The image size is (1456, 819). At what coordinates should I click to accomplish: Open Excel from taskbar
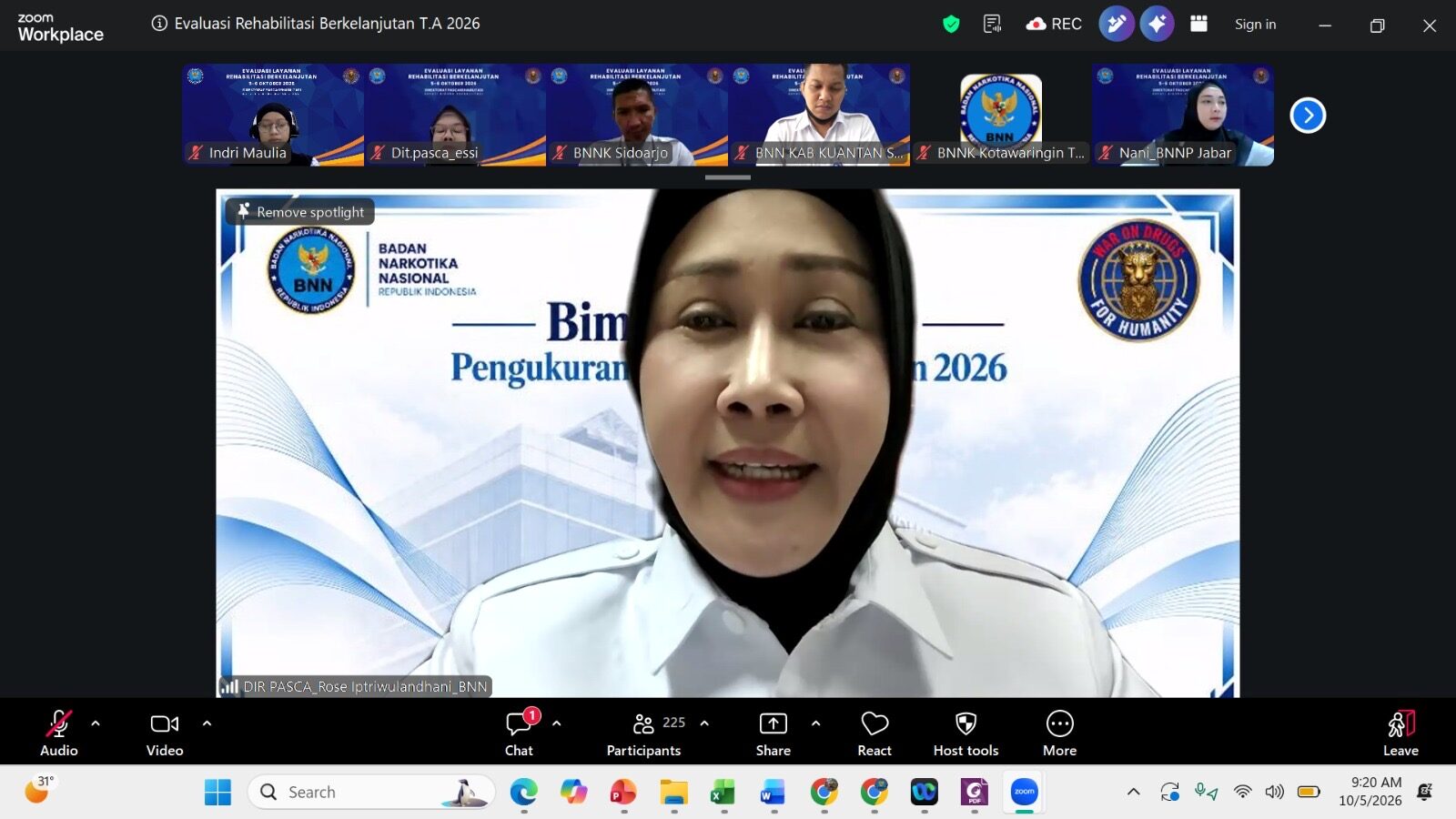point(723,793)
